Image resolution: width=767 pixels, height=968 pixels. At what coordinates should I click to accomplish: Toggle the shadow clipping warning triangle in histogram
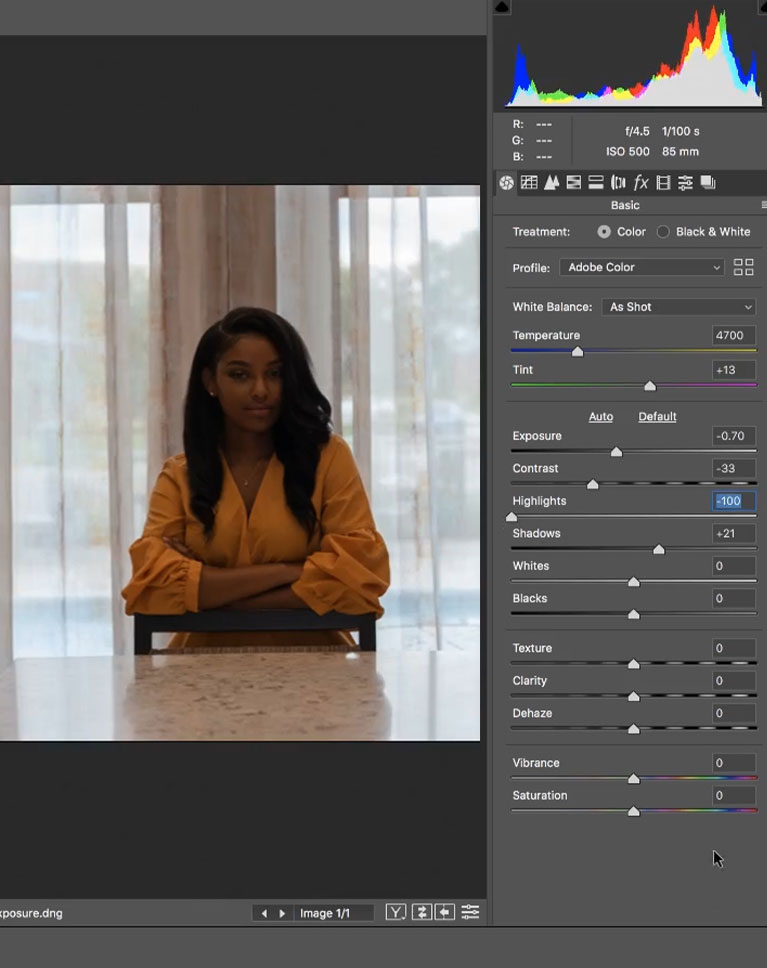click(x=502, y=7)
